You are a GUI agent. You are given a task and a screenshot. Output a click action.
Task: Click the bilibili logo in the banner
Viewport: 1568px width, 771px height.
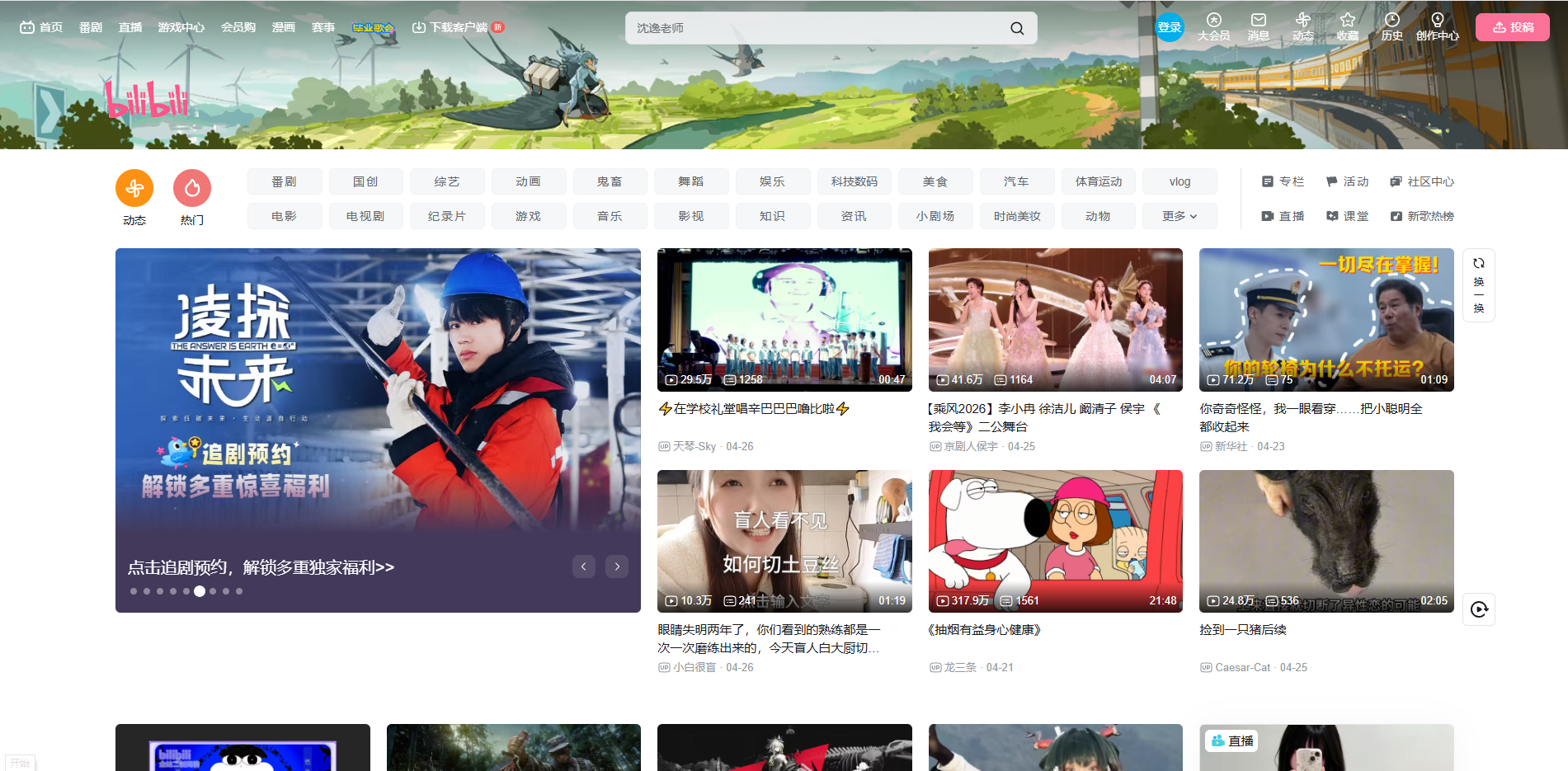click(x=147, y=99)
